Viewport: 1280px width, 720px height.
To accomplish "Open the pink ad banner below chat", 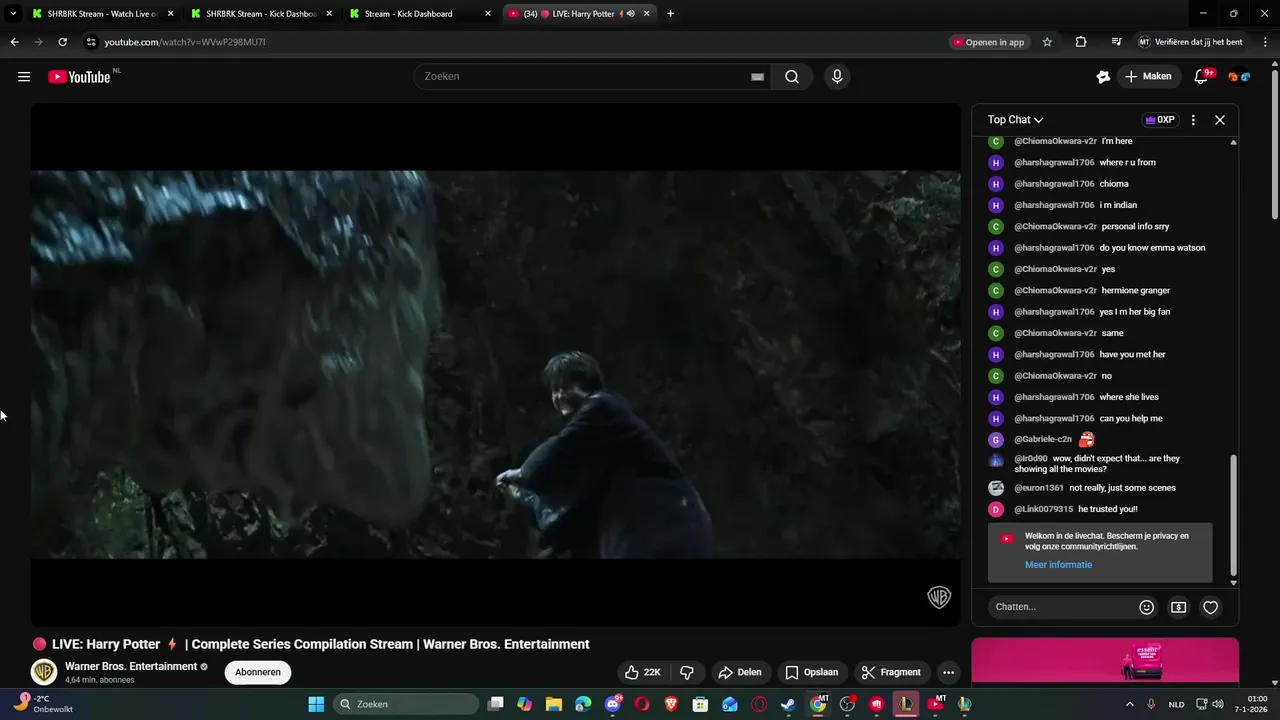I will pyautogui.click(x=1105, y=661).
